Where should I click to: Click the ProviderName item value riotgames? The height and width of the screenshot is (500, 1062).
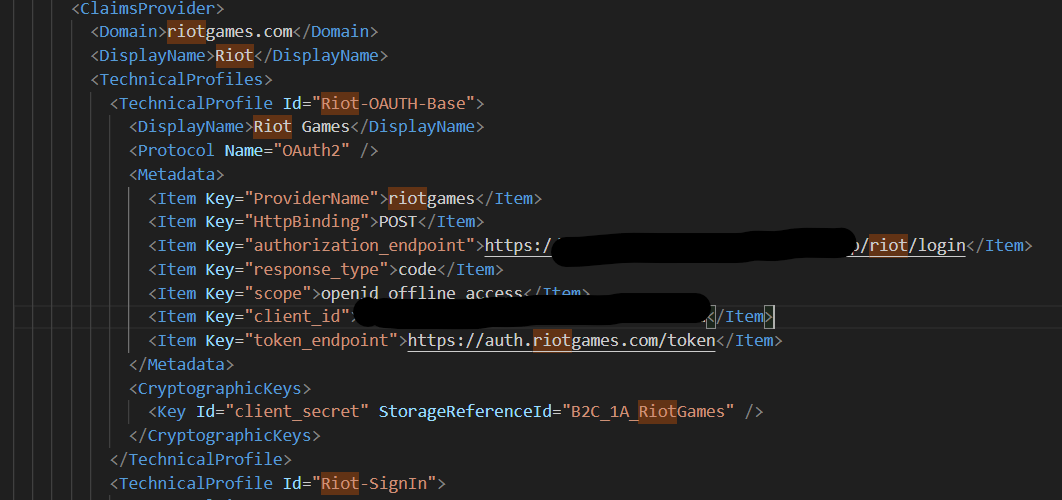click(x=432, y=199)
